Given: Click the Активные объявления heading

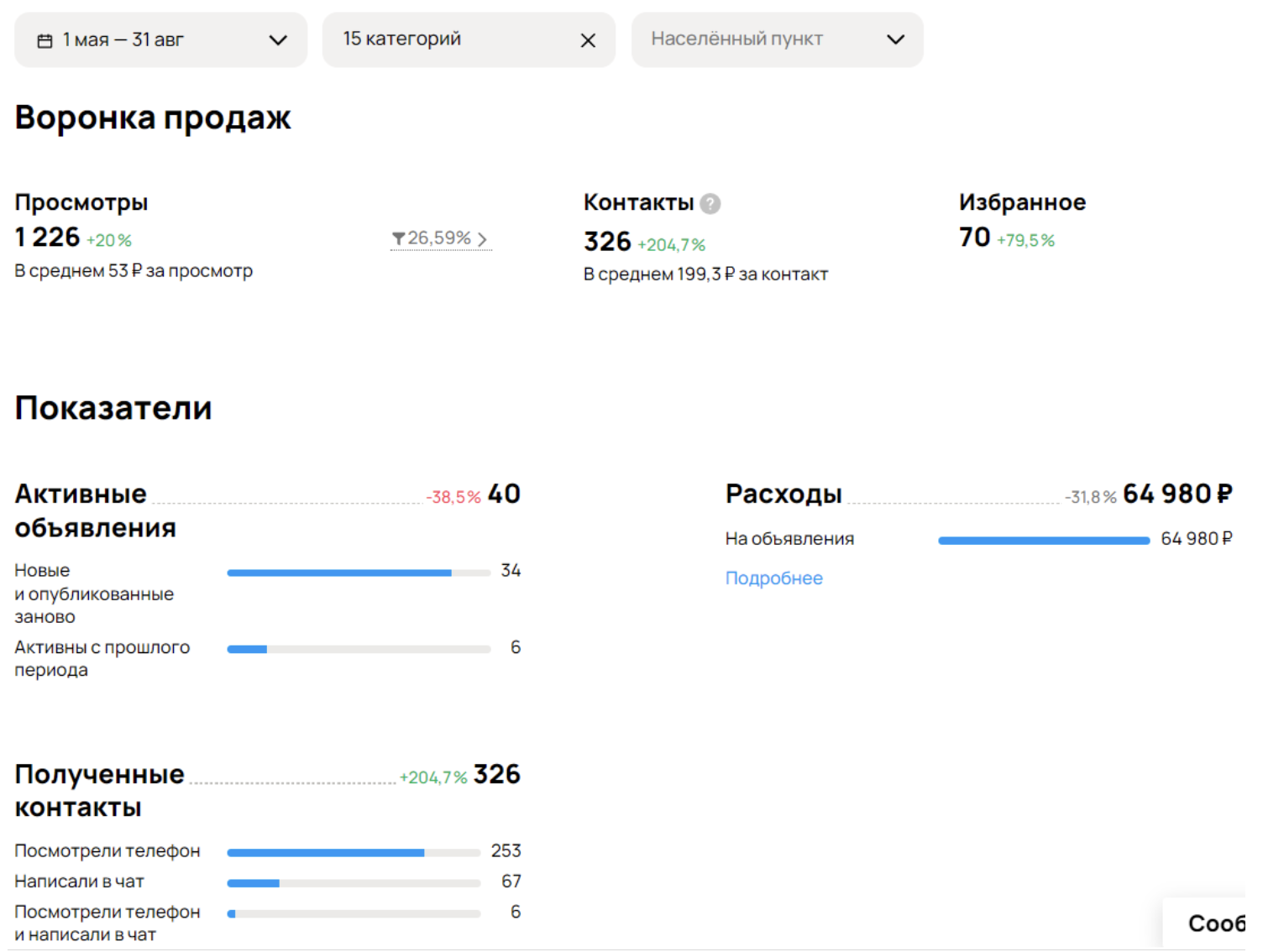Looking at the screenshot, I should [x=95, y=510].
